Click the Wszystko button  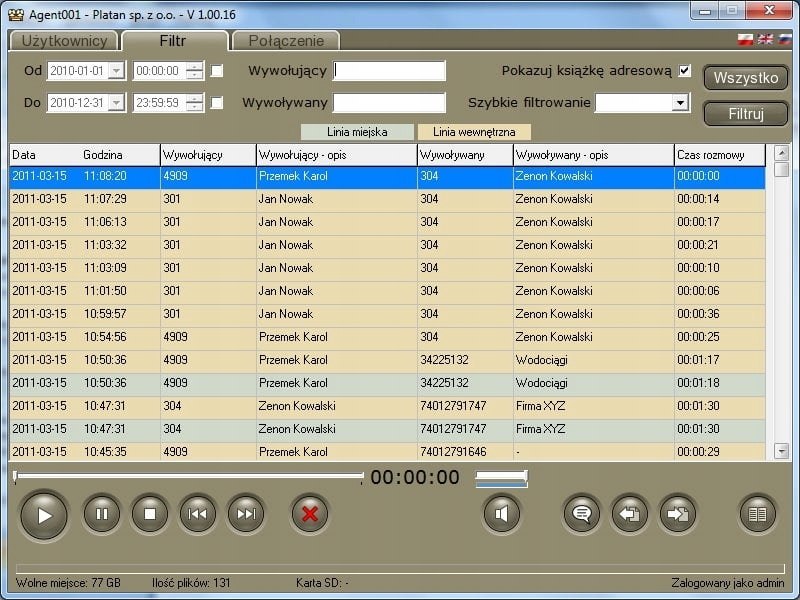[745, 78]
